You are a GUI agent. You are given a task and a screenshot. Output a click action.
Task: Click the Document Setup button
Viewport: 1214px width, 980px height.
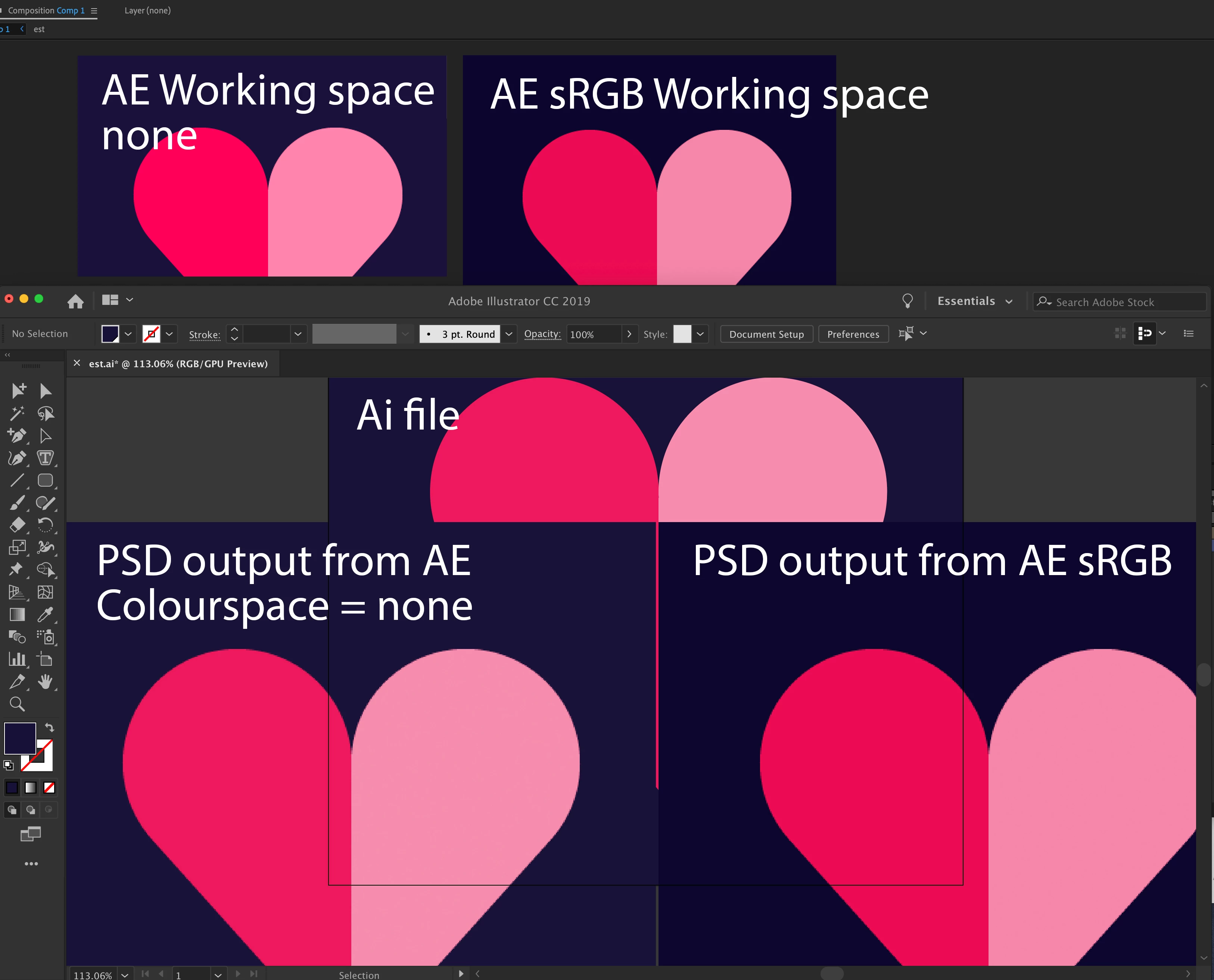tap(766, 334)
